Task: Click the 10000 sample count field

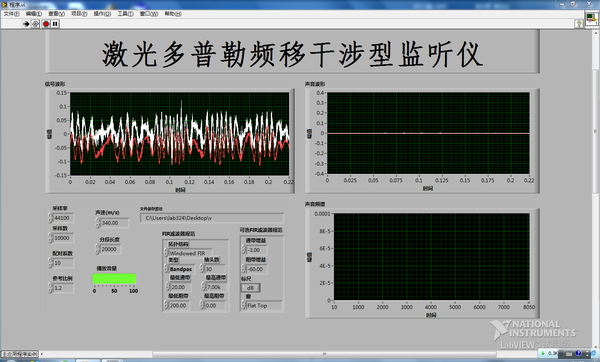Action: [x=63, y=238]
